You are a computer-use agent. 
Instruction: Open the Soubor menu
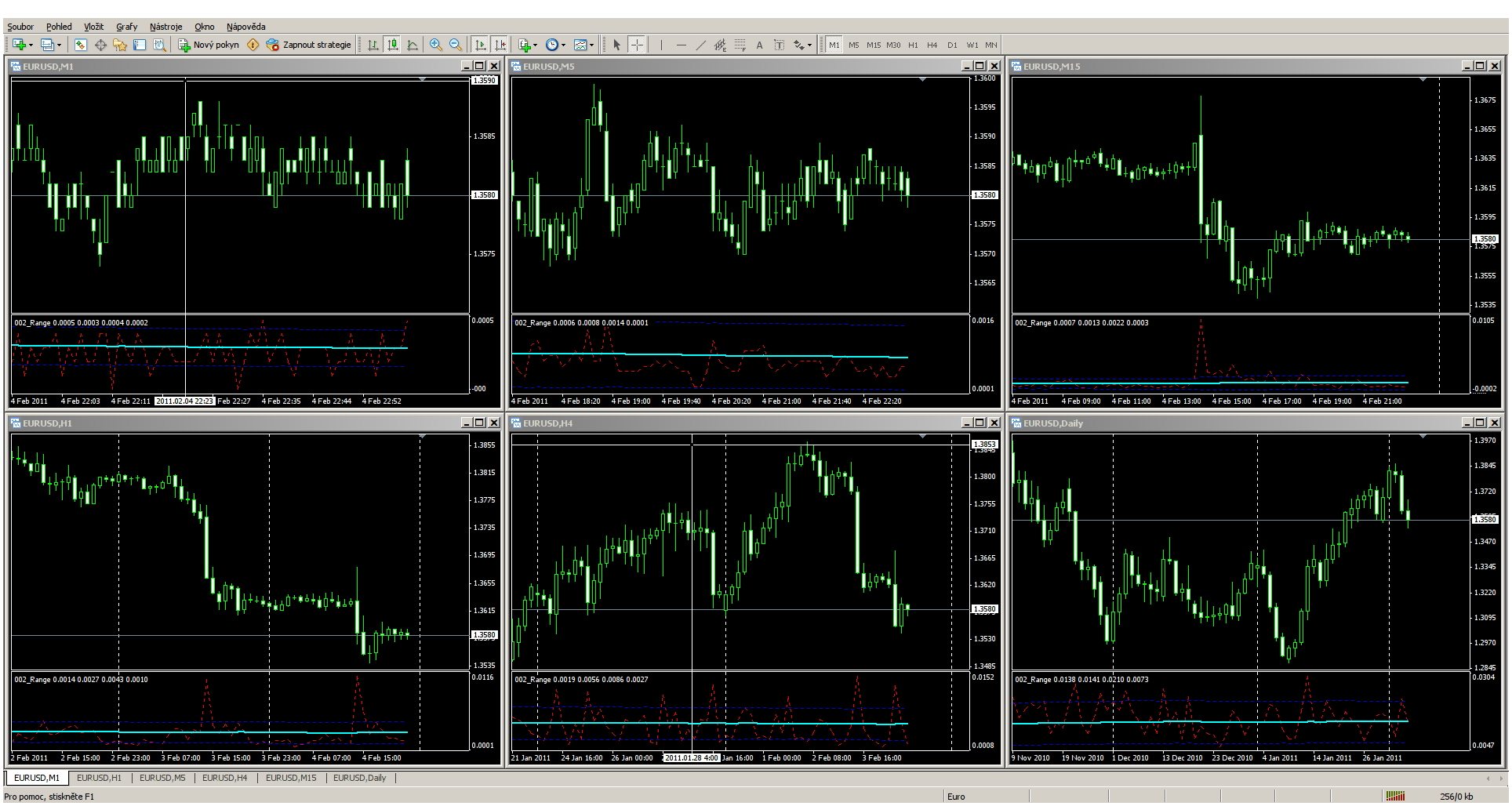coord(20,27)
